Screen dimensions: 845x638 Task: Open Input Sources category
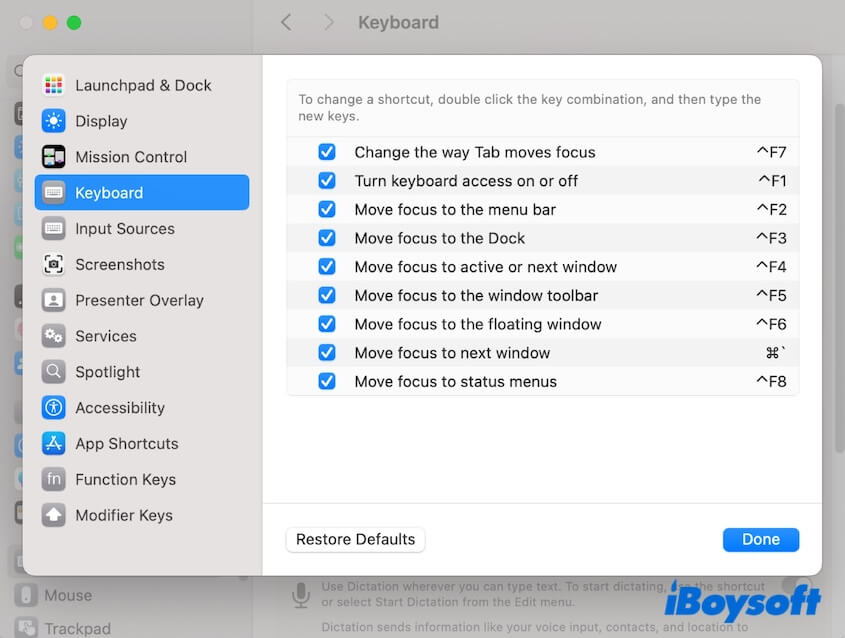(x=142, y=228)
